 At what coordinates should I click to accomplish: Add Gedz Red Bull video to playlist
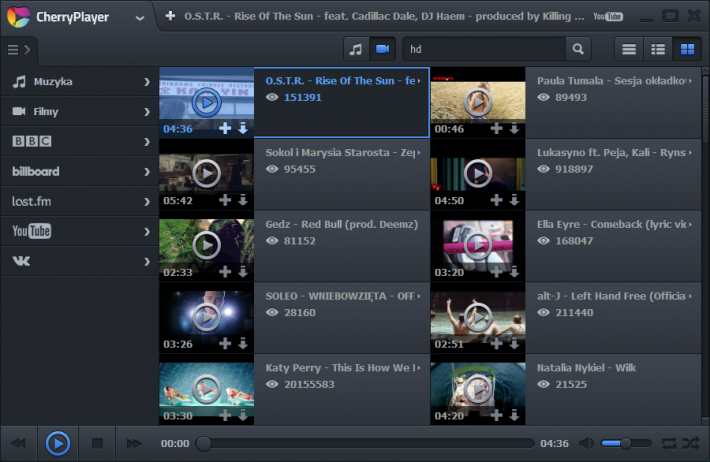[225, 271]
